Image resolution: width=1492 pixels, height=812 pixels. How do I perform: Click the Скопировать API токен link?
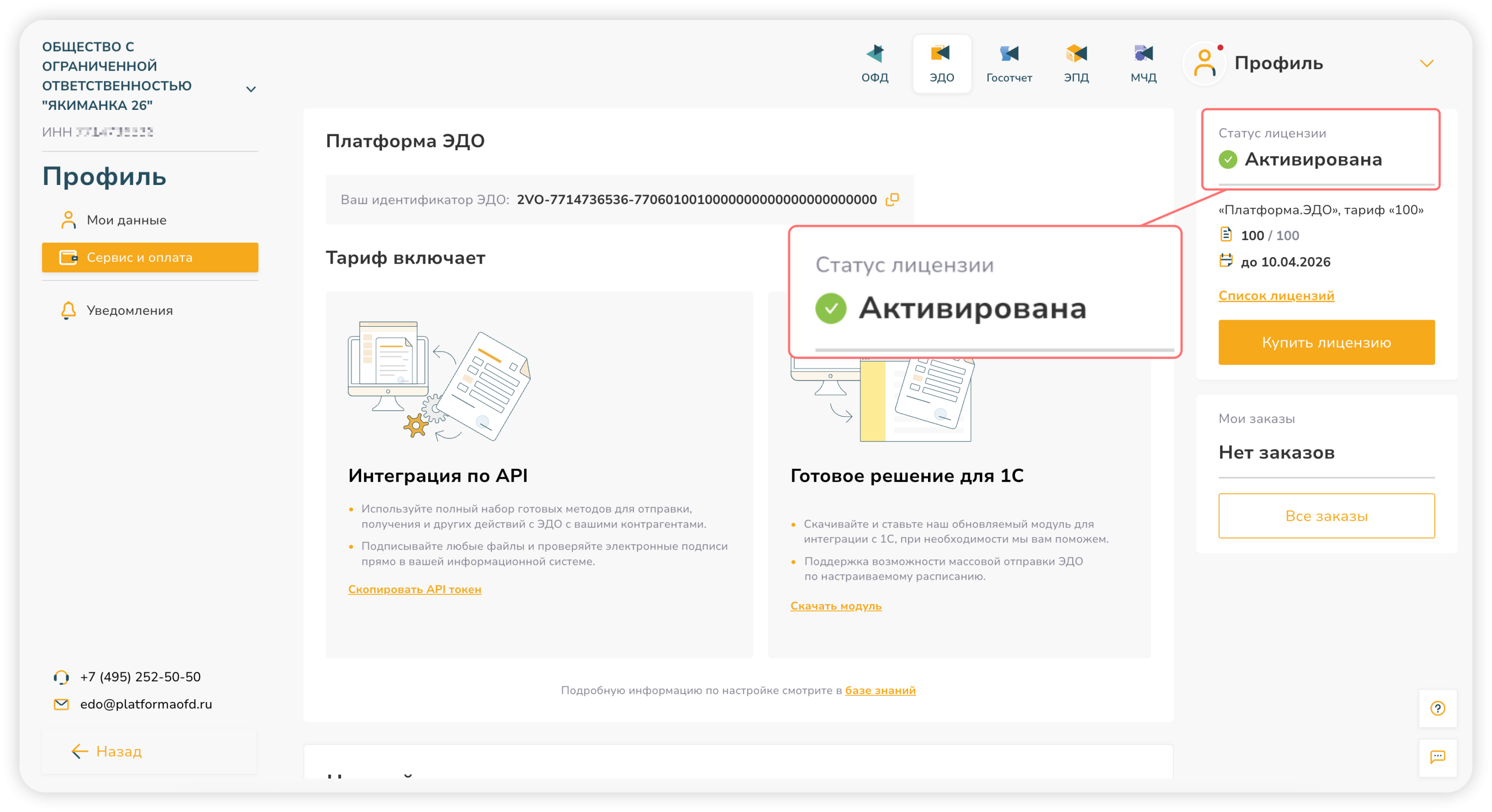tap(415, 589)
